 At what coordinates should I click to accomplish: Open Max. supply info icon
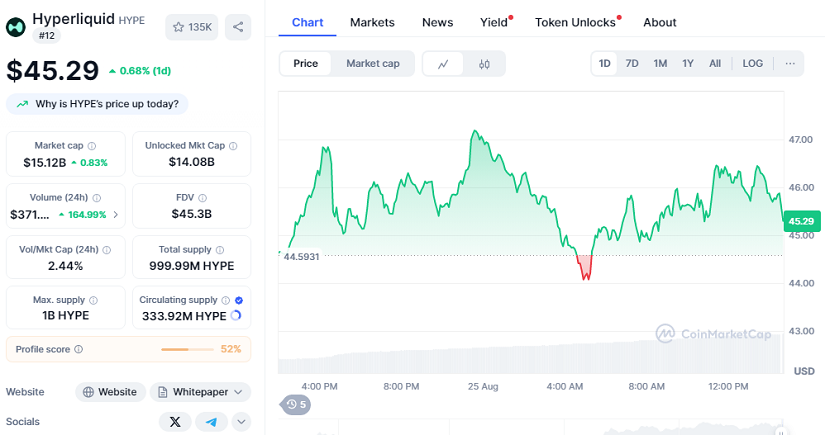coord(93,300)
